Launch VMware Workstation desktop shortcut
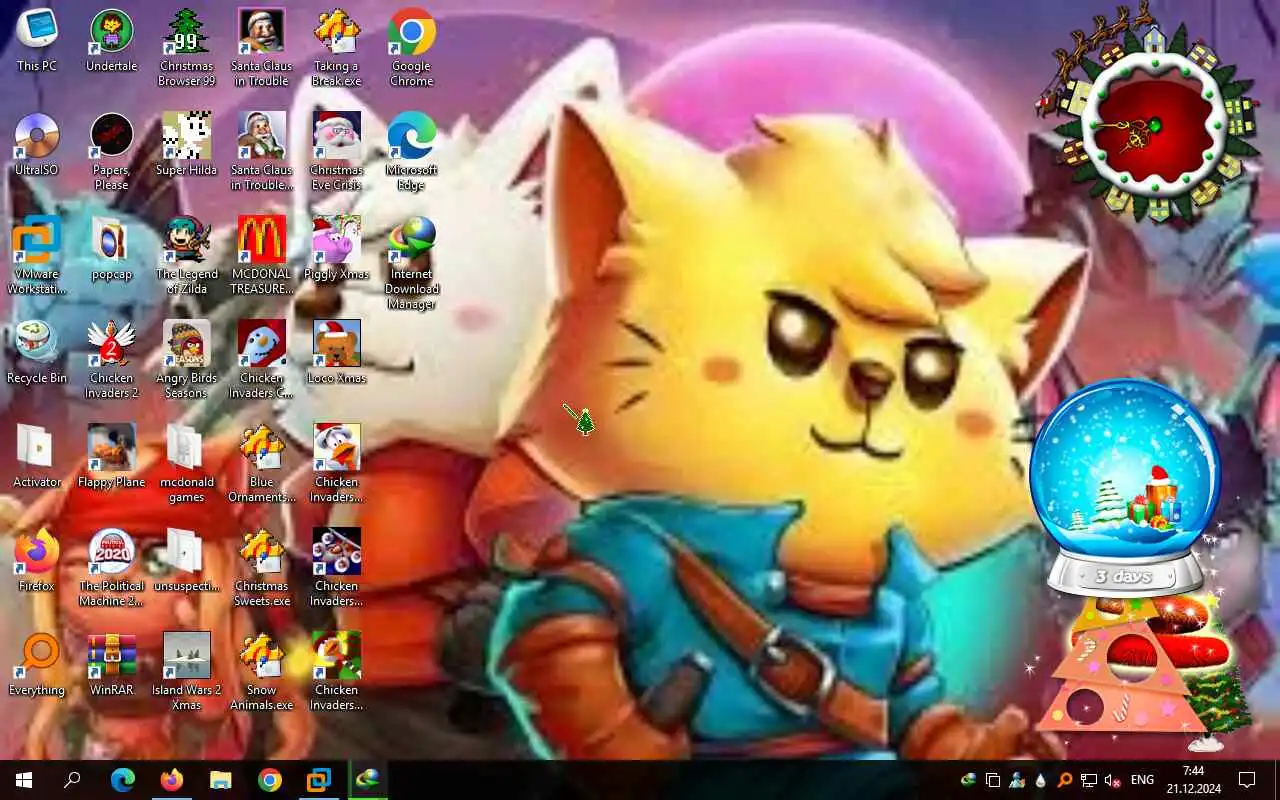1280x800 pixels. [37, 255]
